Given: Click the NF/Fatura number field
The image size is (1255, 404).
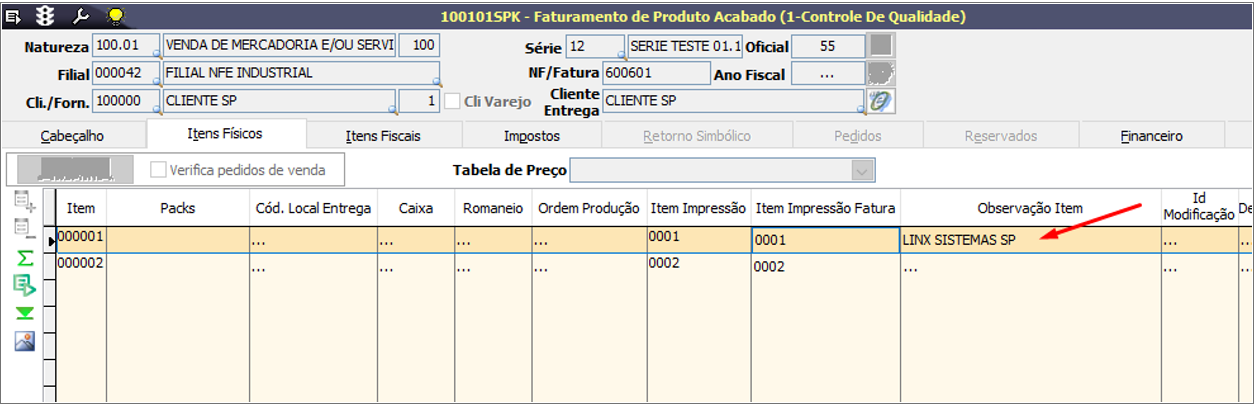Looking at the screenshot, I should [x=656, y=74].
